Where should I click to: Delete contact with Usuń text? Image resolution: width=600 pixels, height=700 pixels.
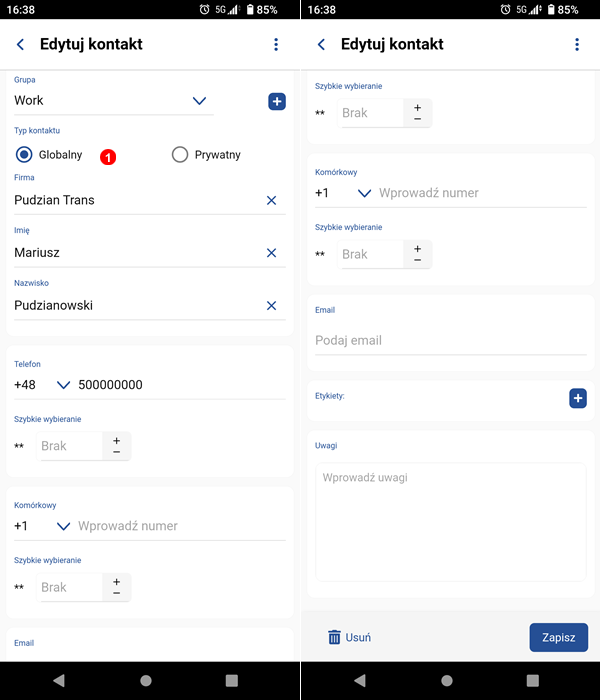coord(358,638)
